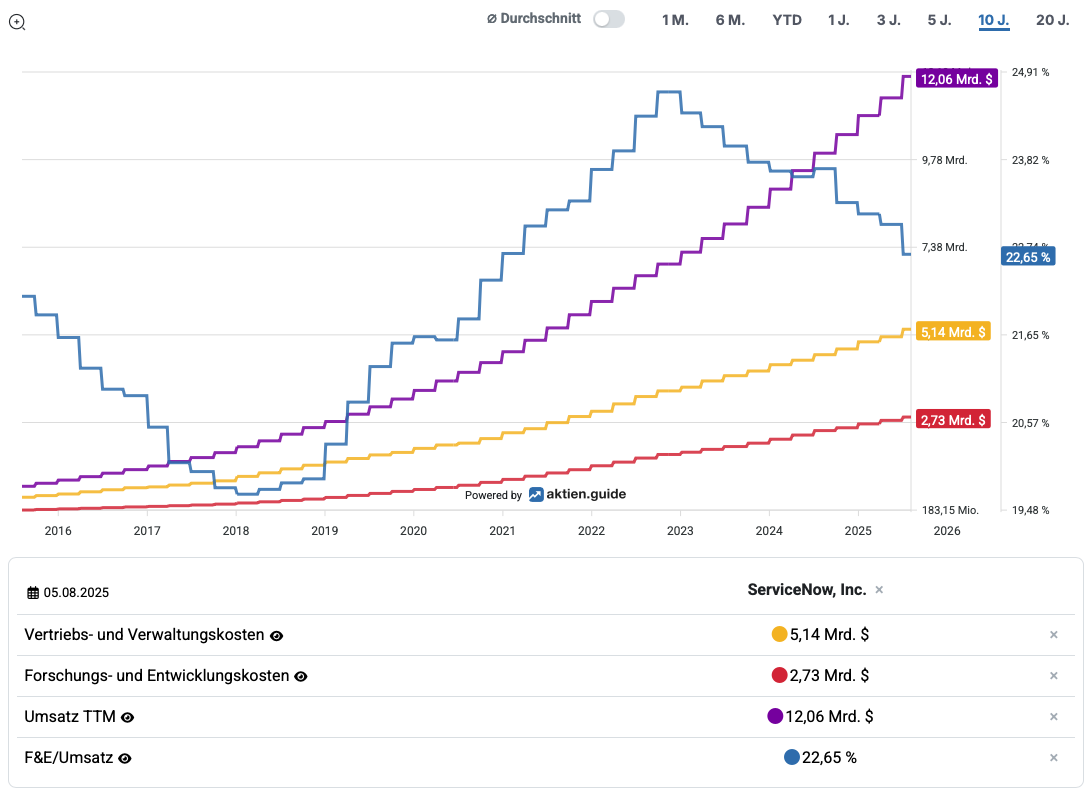Select the 1 M. time range
Viewport: 1087px width, 793px height.
675,20
